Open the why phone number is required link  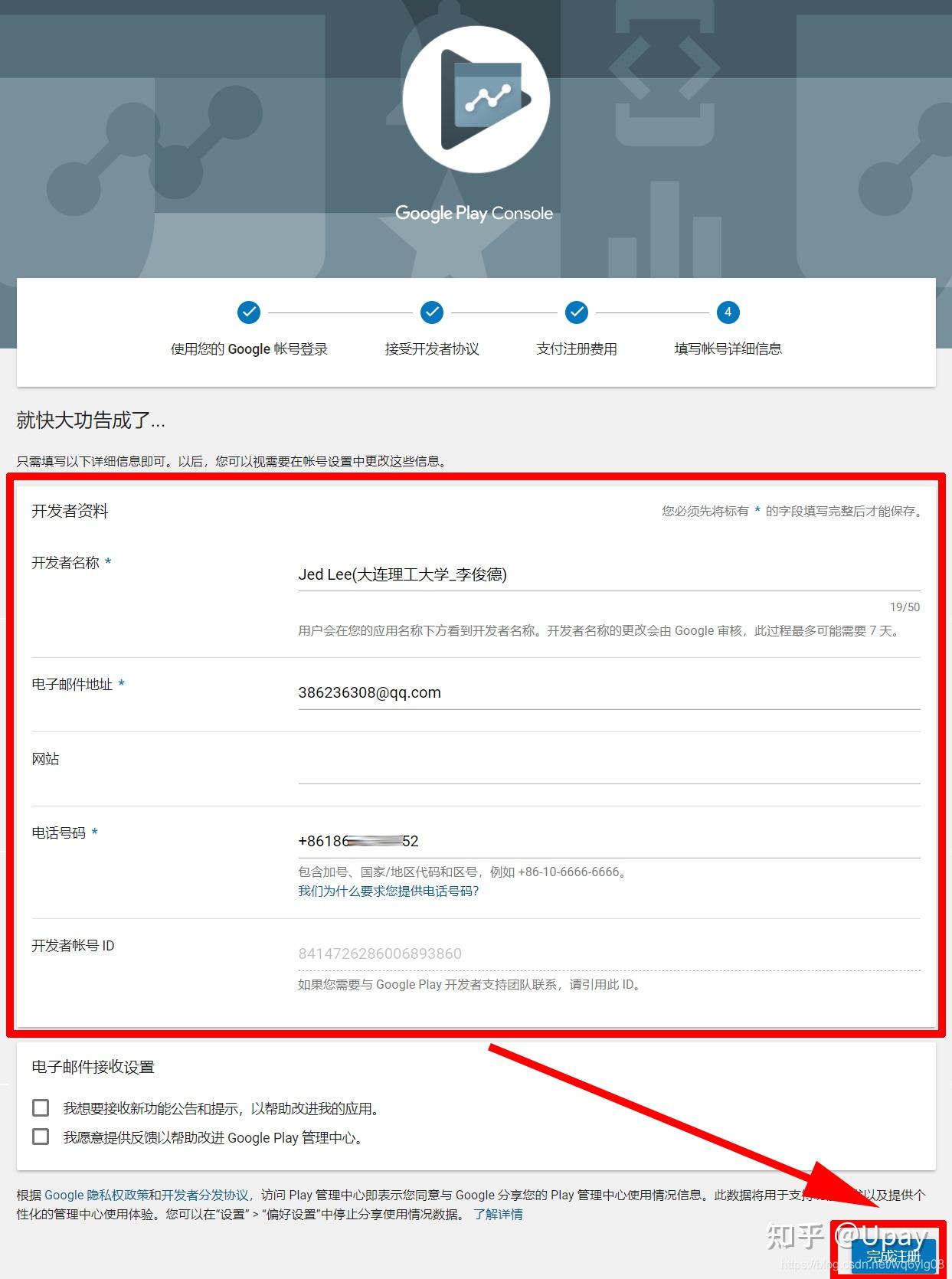click(388, 891)
